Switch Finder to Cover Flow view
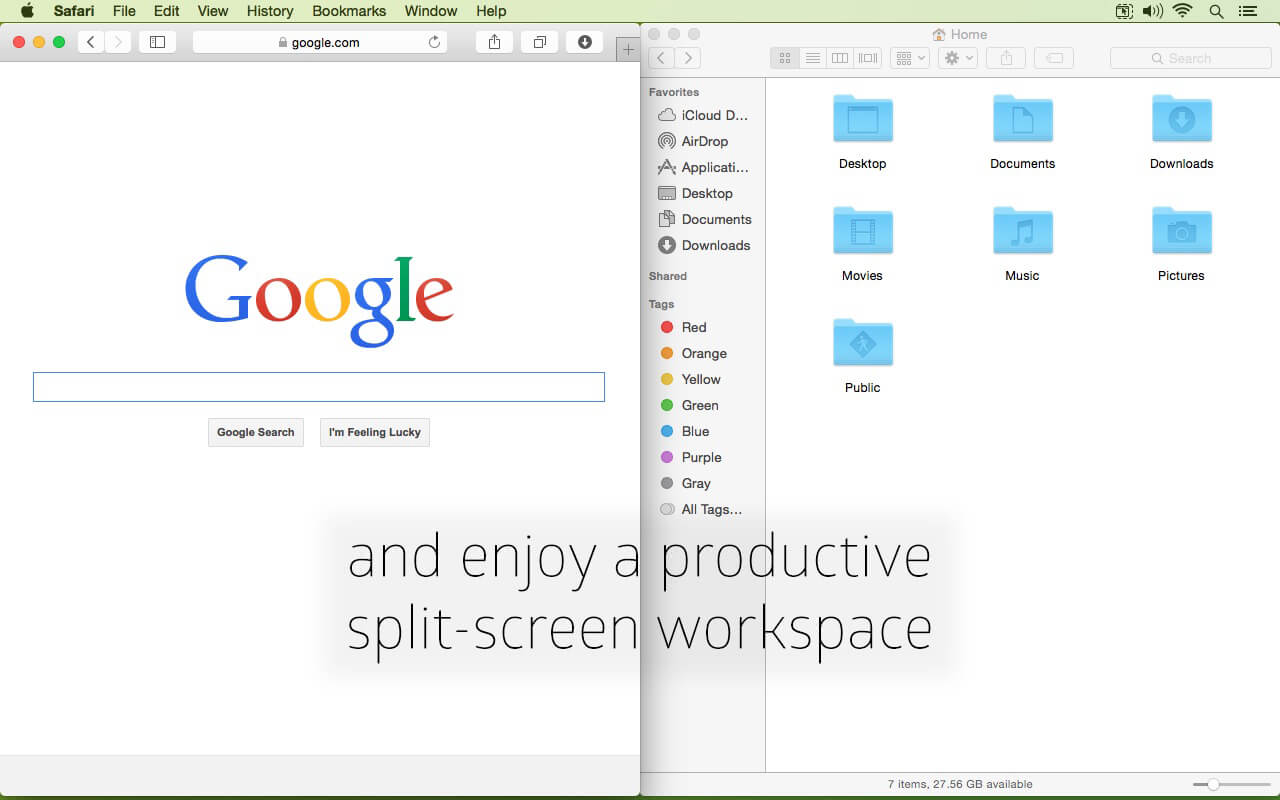Viewport: 1280px width, 800px height. click(868, 58)
